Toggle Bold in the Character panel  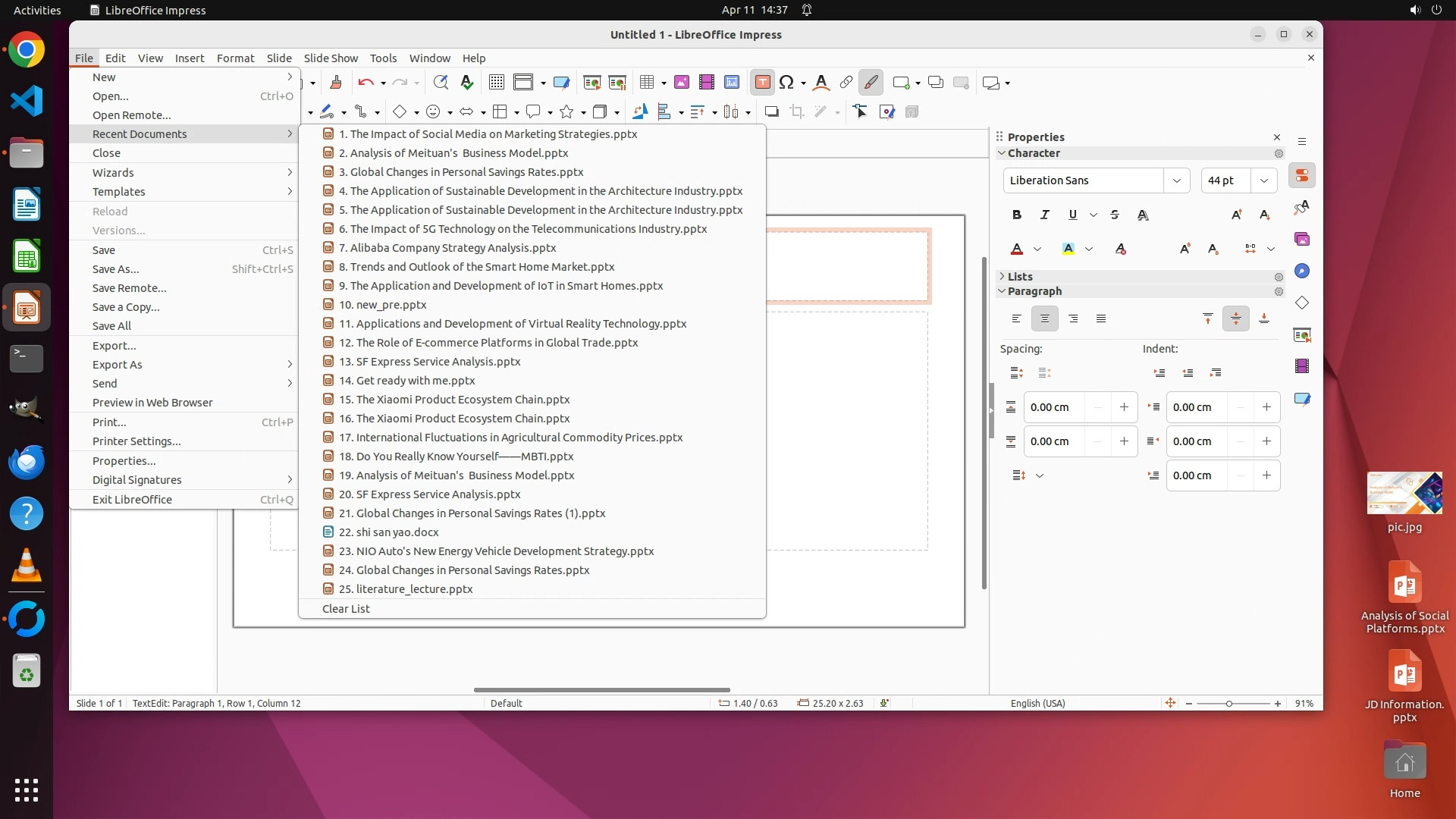click(1017, 215)
